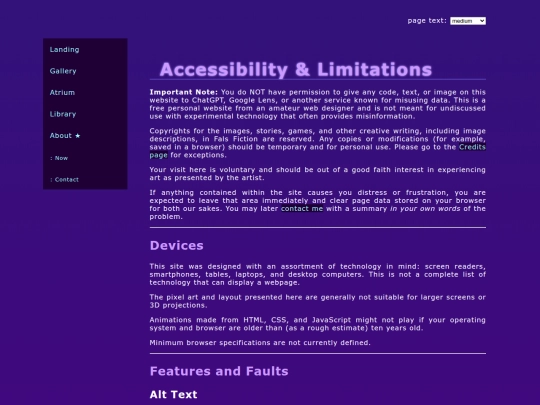Select the About nav item
This screenshot has height=405, width=540.
pyautogui.click(x=65, y=136)
